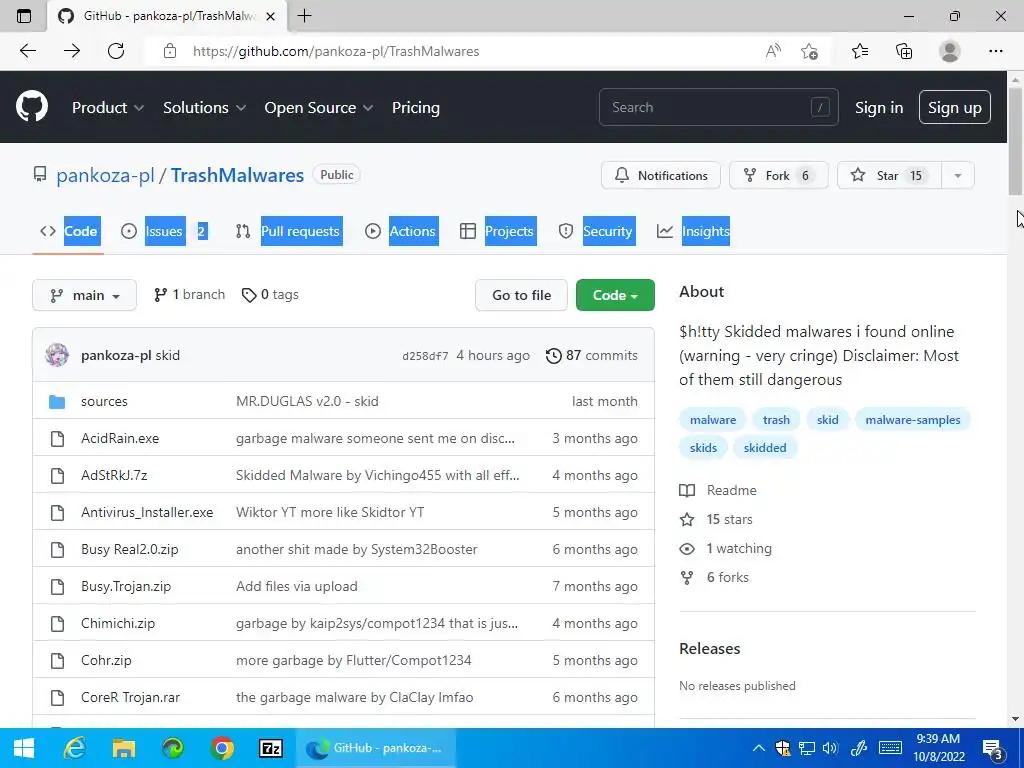
Task: Open the Pricing page
Action: pos(415,108)
